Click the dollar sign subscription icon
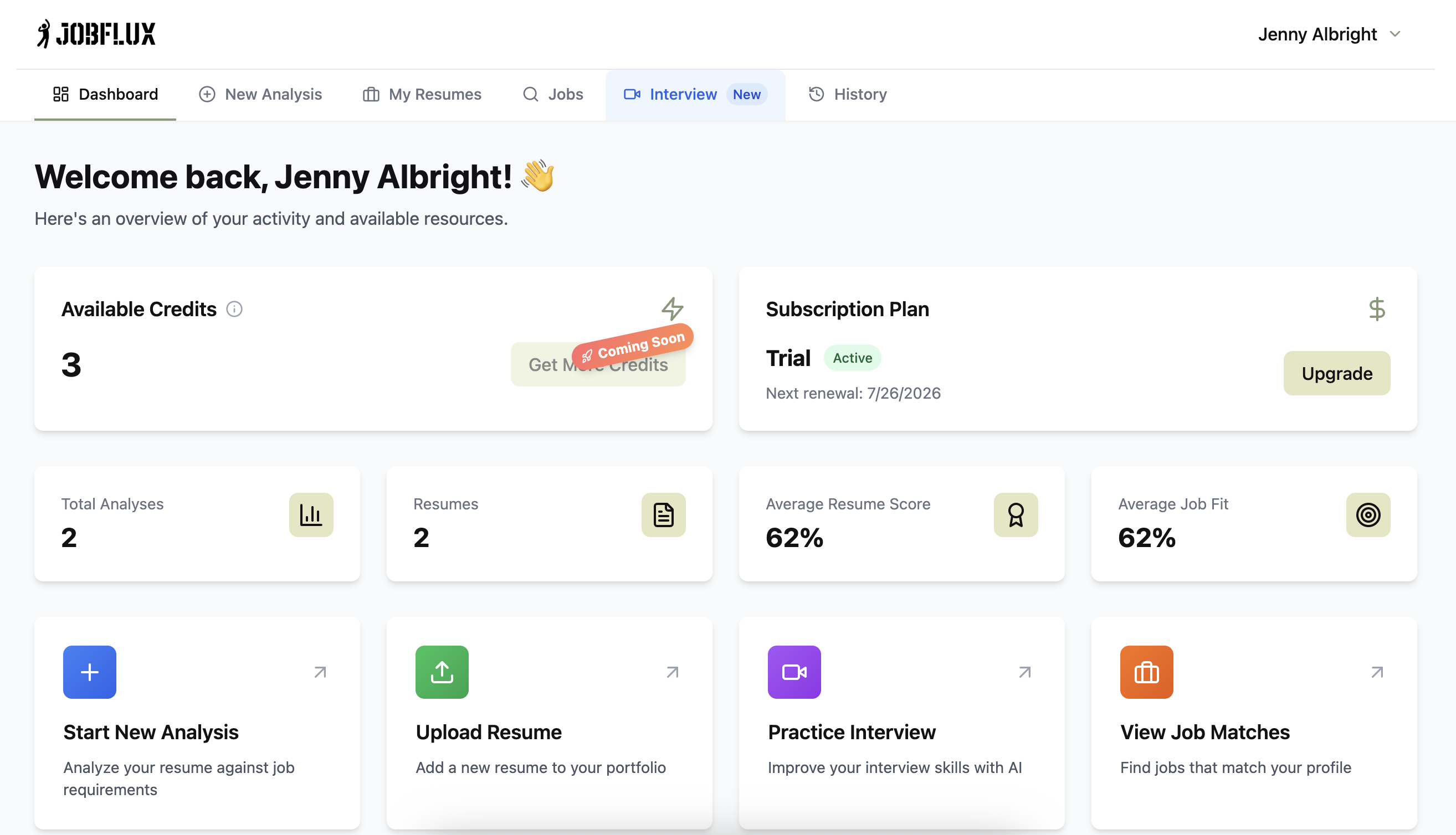This screenshot has height=835, width=1456. tap(1376, 309)
